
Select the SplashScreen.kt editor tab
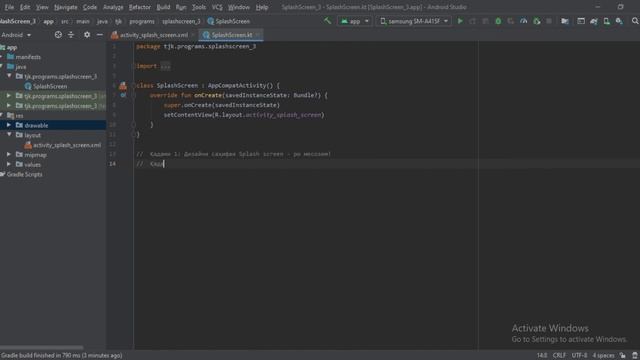(231, 35)
